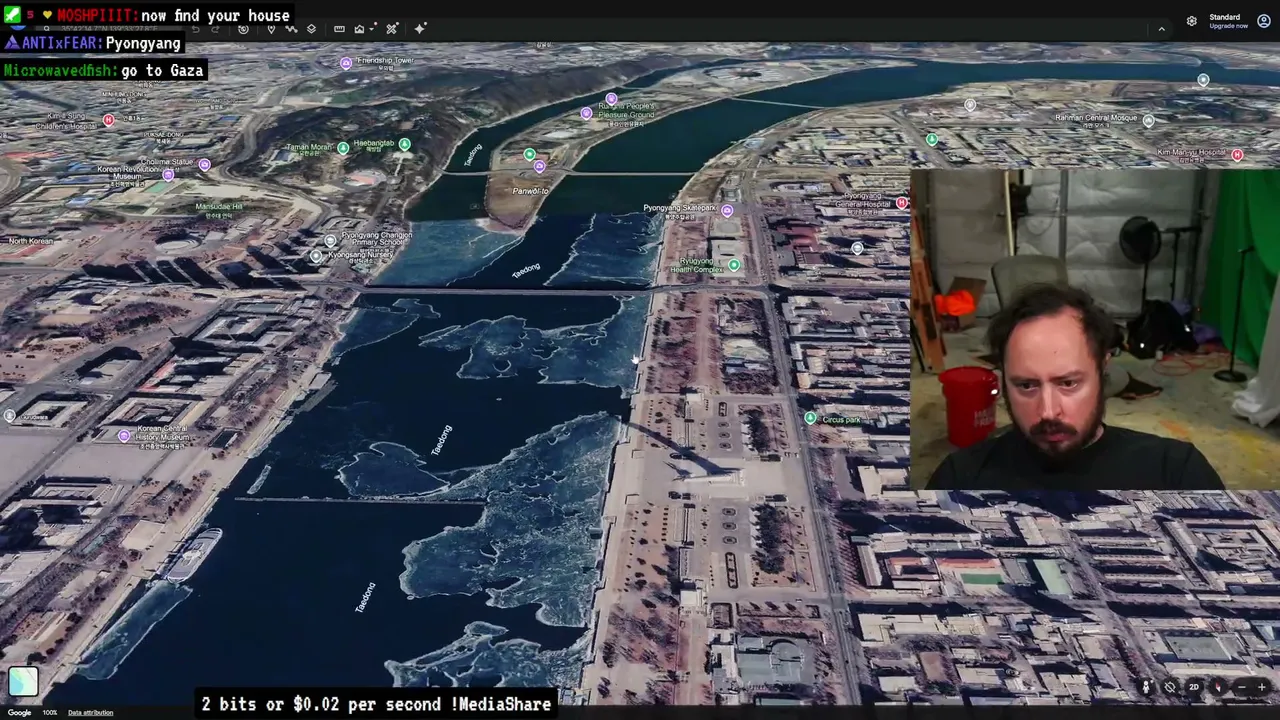The image size is (1280, 720).
Task: Select the draw path or polygon tool
Action: click(x=291, y=29)
